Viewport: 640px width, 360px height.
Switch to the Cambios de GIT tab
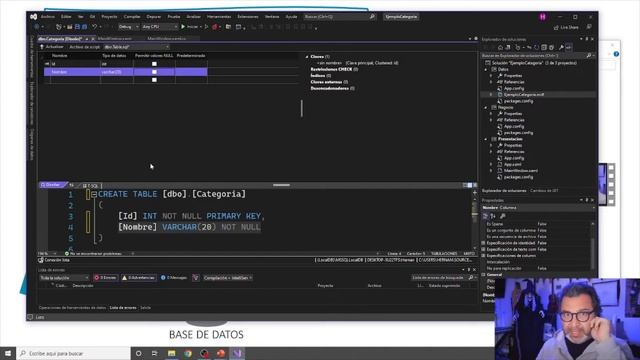[544, 191]
